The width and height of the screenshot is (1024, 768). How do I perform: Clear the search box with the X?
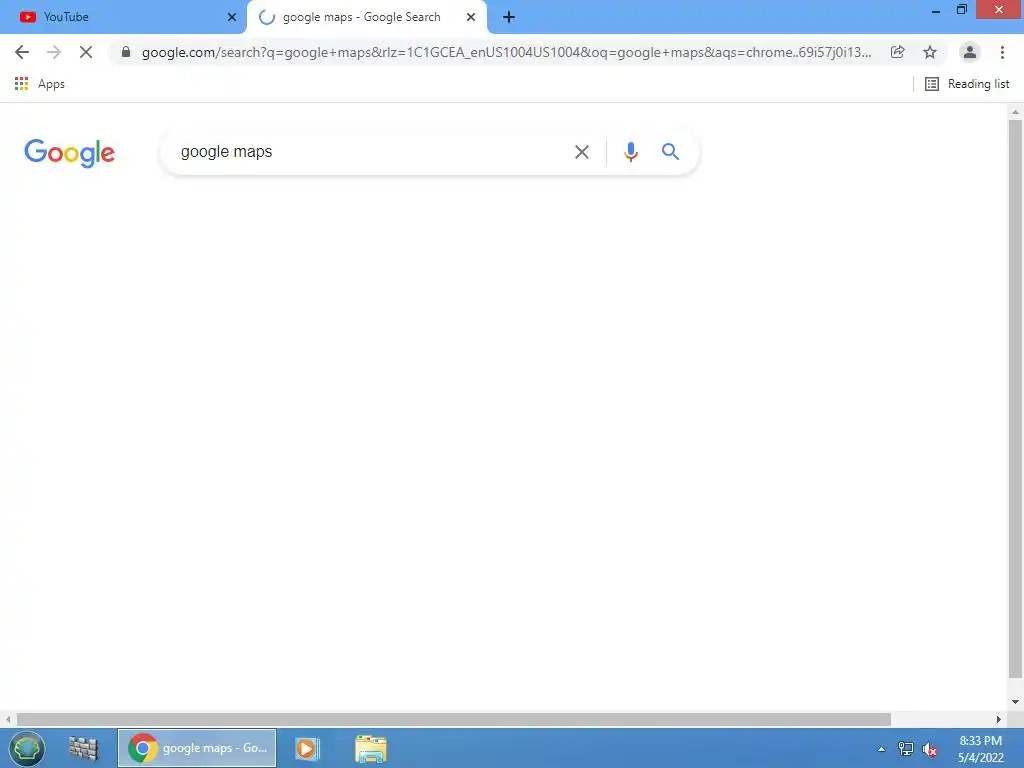581,152
